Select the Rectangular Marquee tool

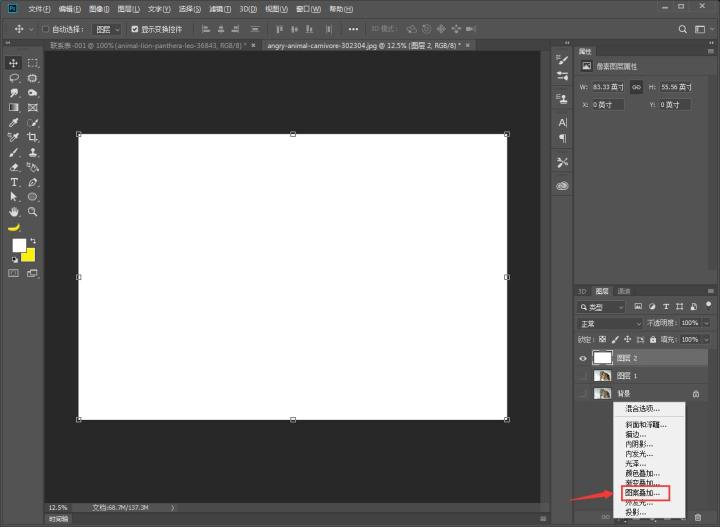click(33, 62)
